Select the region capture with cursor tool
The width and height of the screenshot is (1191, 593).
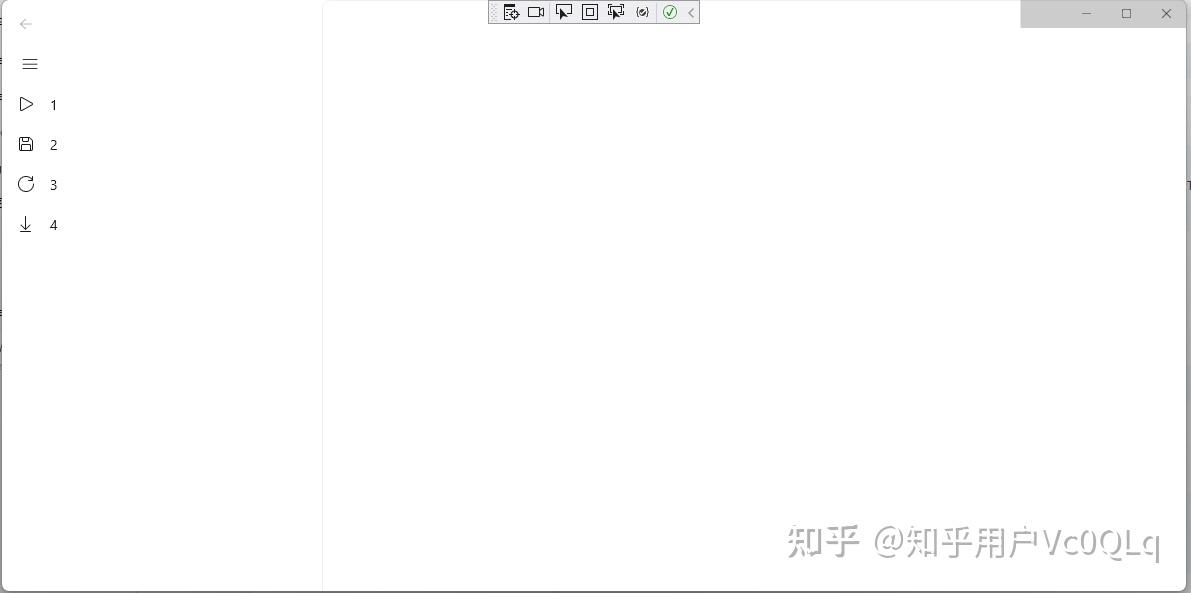click(616, 12)
